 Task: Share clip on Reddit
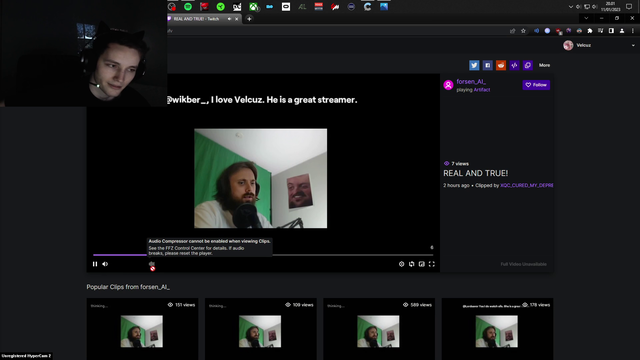point(501,65)
